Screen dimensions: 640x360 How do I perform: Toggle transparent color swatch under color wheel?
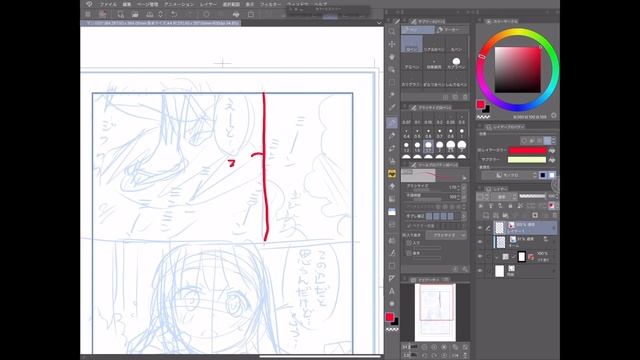coord(483,117)
